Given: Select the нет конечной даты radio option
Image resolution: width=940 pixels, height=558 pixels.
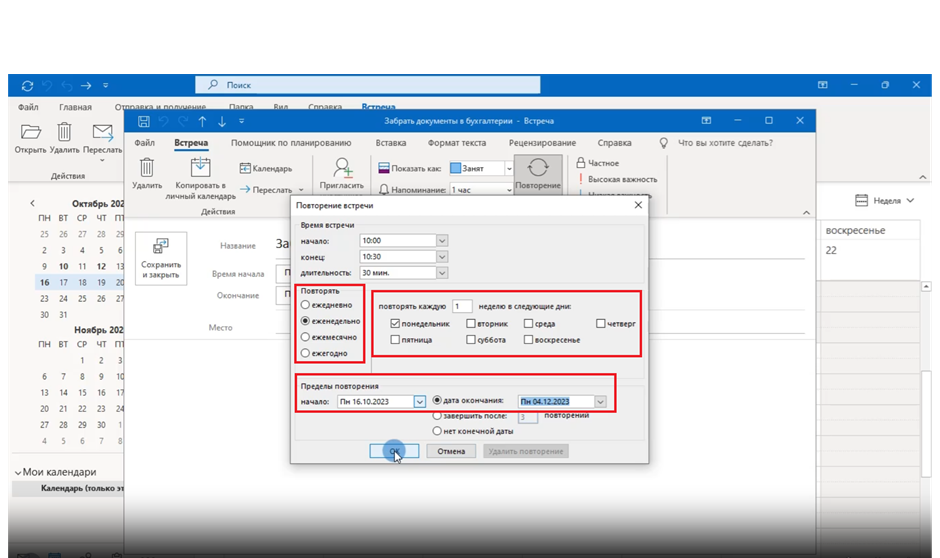Looking at the screenshot, I should tap(437, 431).
